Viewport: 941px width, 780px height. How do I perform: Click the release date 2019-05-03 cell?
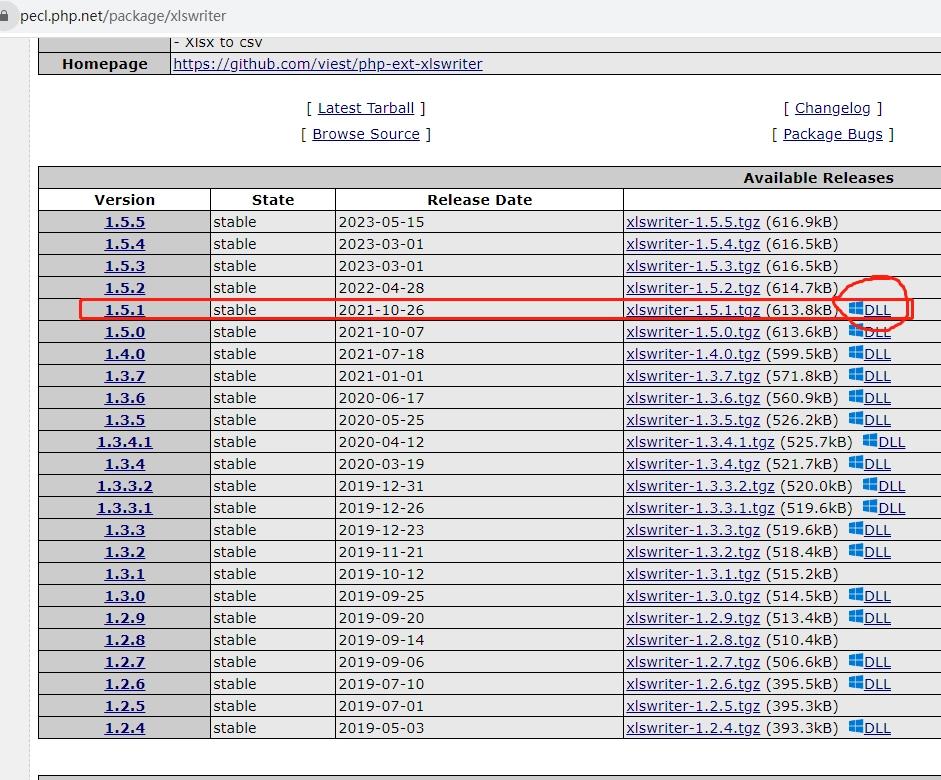pos(479,728)
